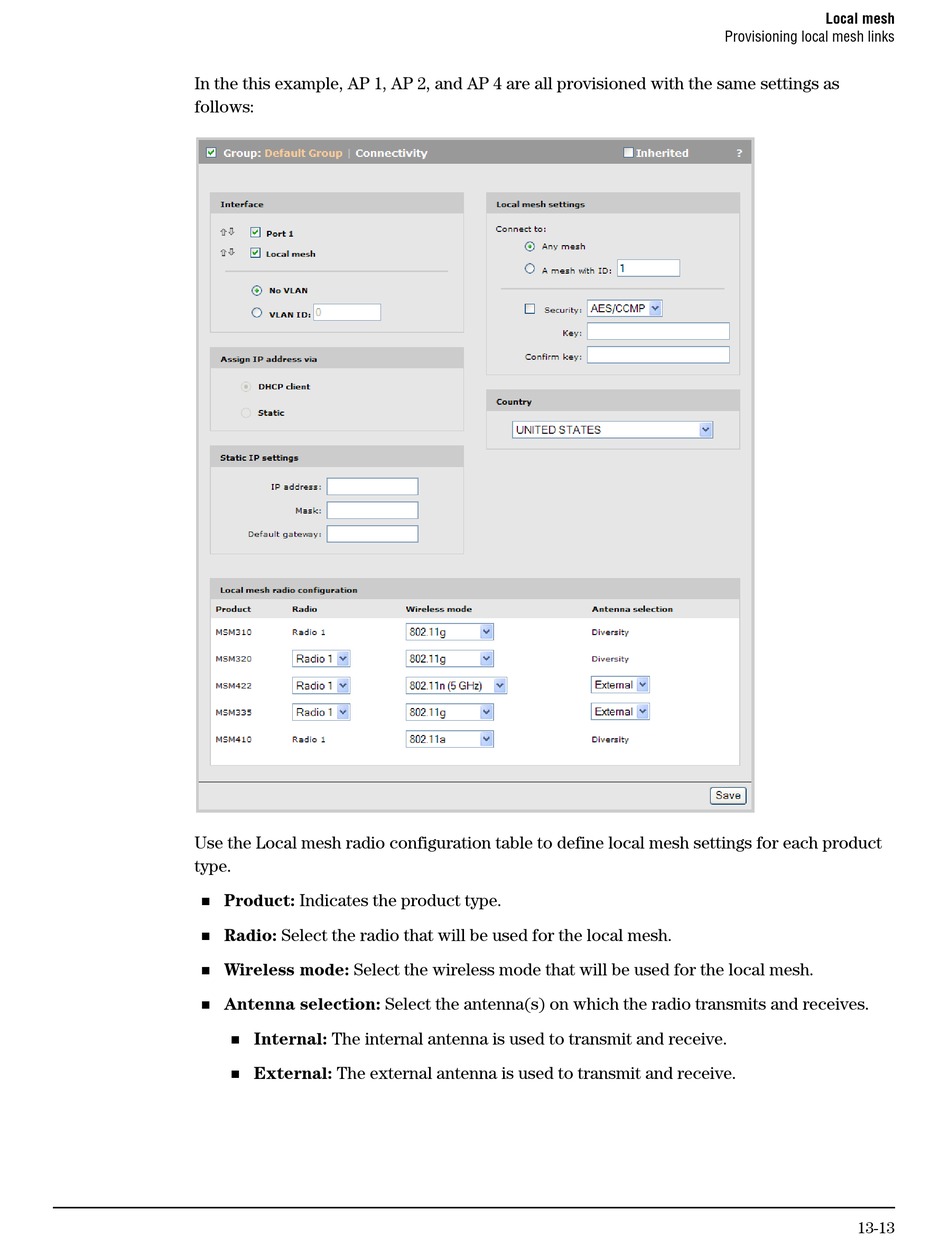Open the Antenna selection dropdown for MSM335

coord(620,712)
